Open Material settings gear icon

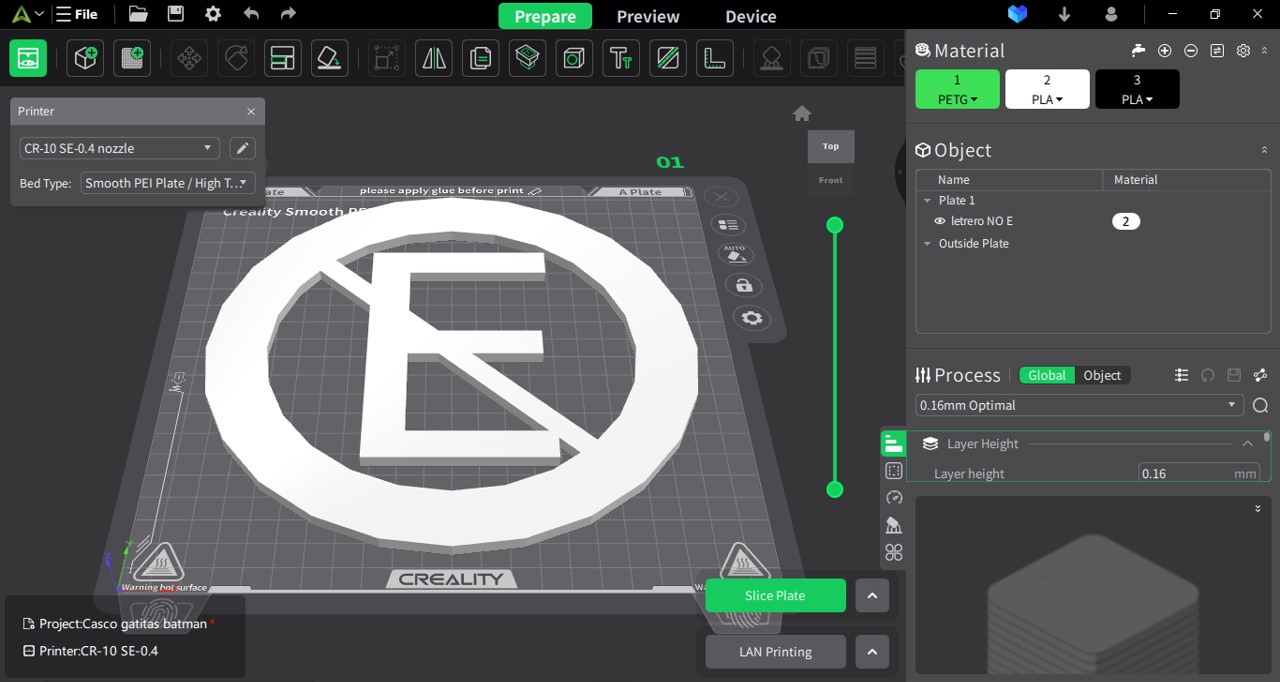[x=1243, y=51]
